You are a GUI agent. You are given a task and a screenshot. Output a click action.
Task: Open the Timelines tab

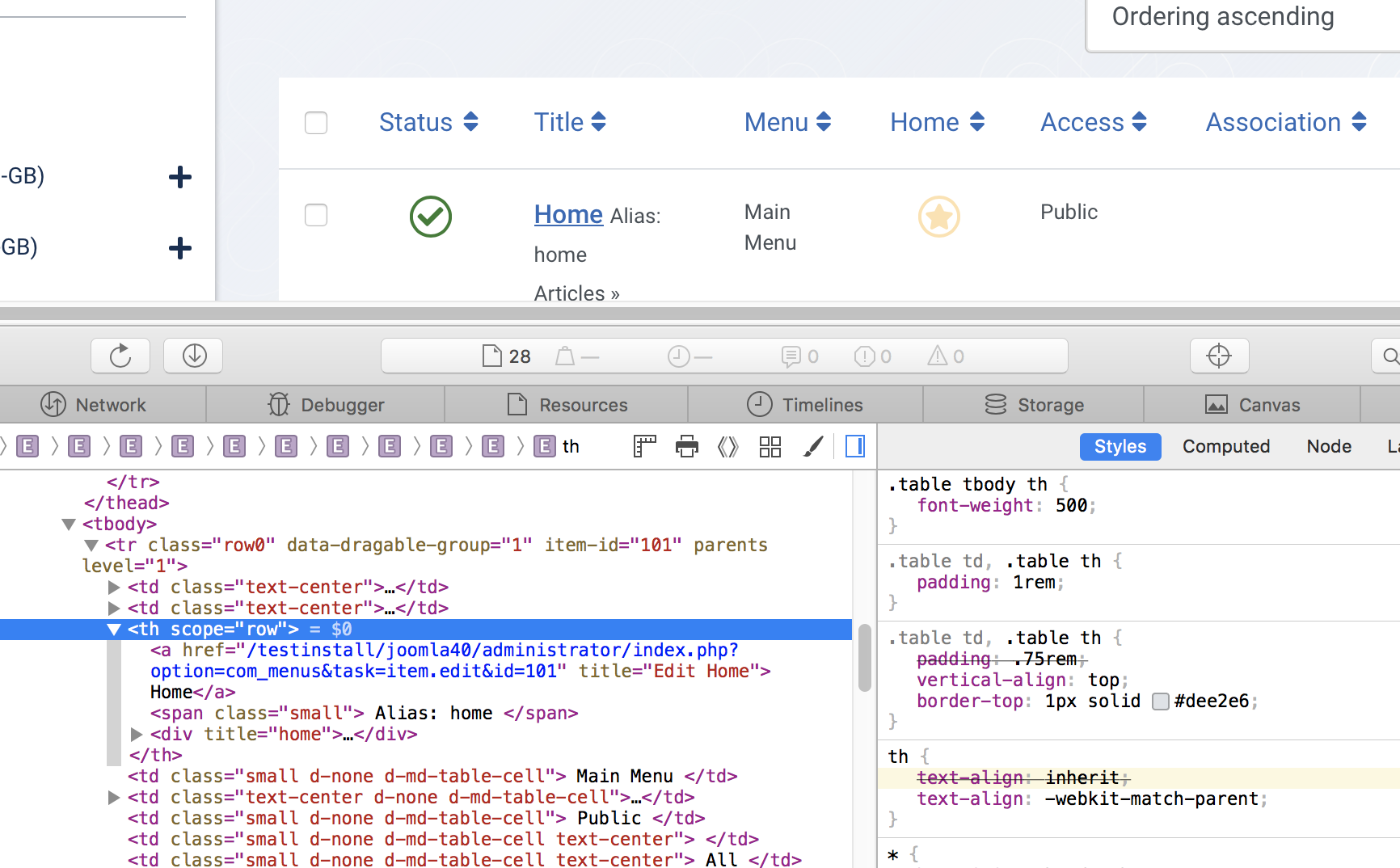[805, 405]
